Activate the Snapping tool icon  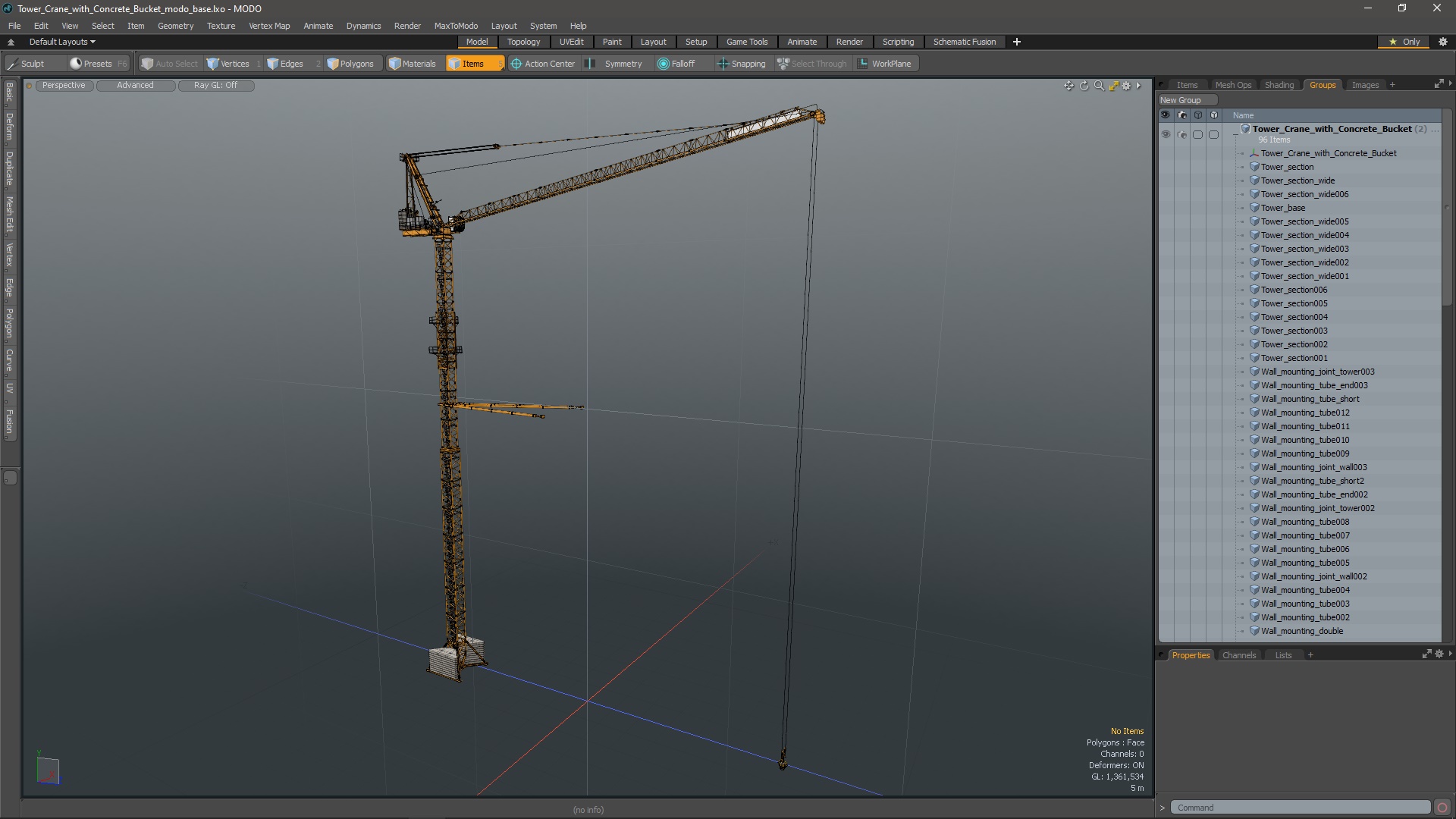click(x=723, y=64)
